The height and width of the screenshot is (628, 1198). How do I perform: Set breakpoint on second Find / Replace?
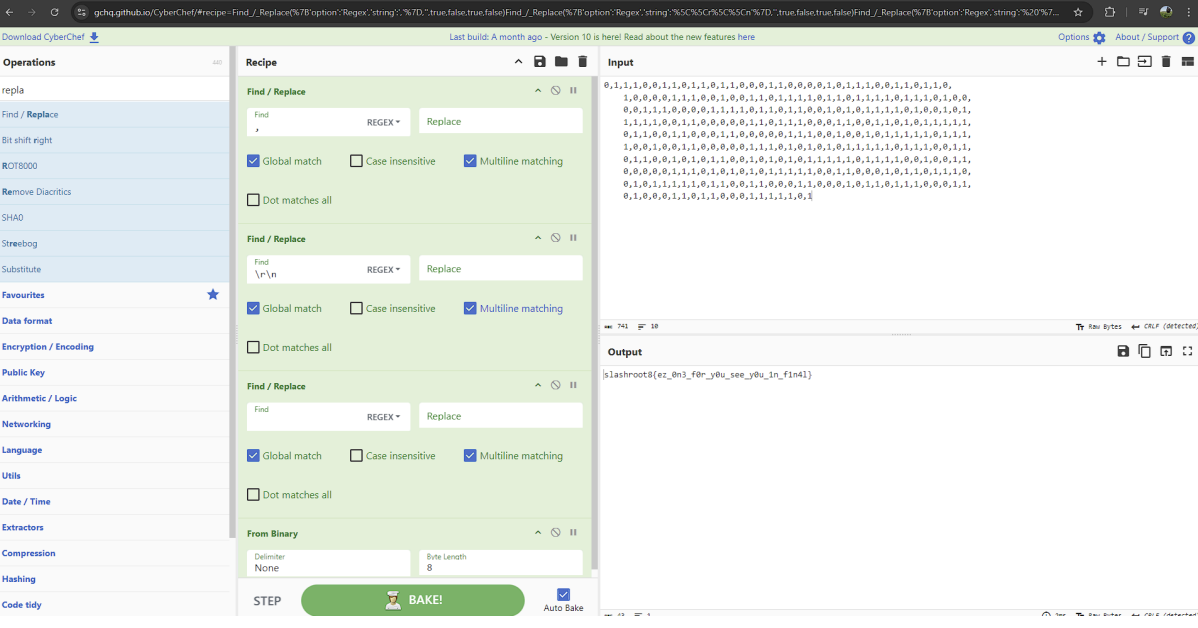573,238
